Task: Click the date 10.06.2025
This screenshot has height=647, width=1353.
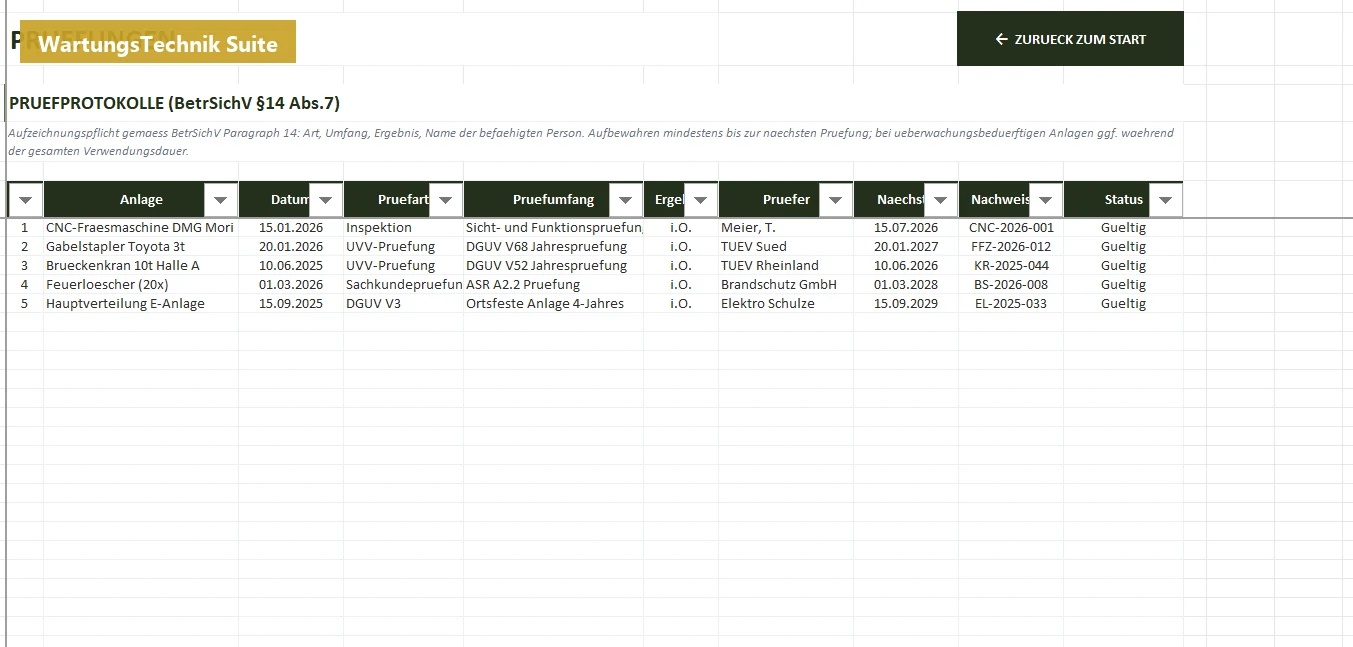Action: coord(291,265)
